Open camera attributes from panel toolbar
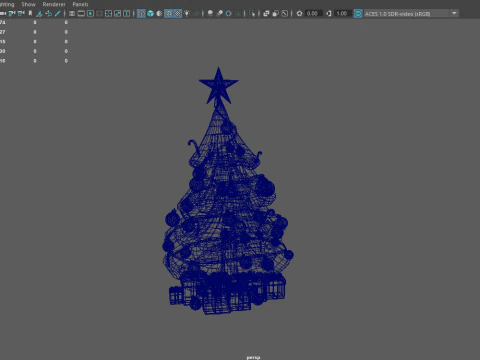The height and width of the screenshot is (360, 480). tap(21, 13)
